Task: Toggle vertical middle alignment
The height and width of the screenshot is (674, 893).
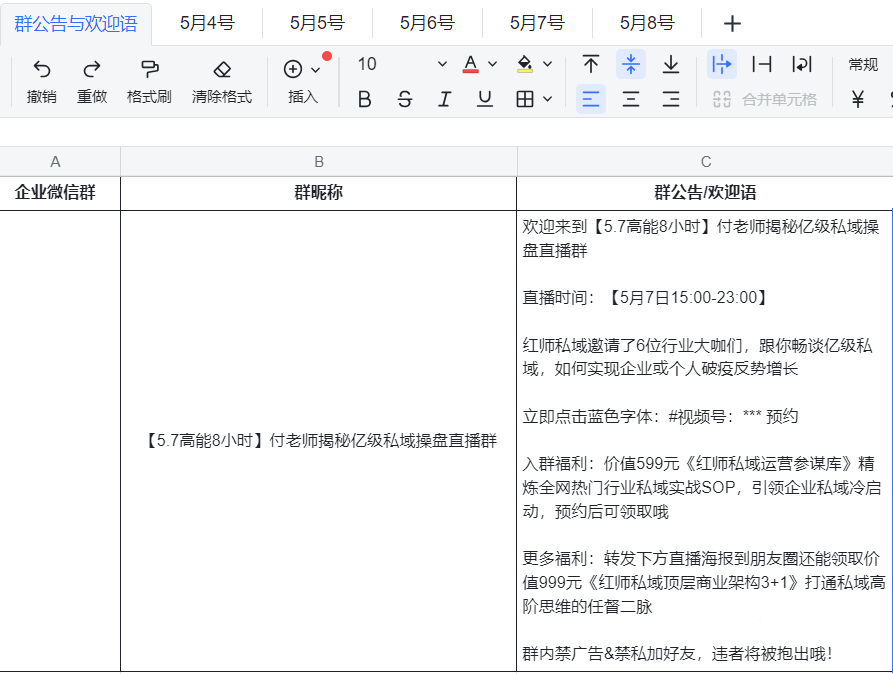Action: pos(630,64)
